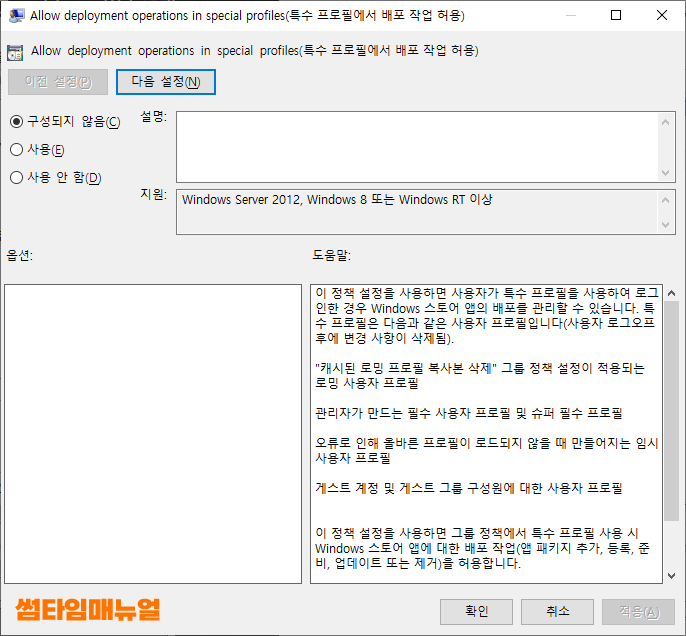Image resolution: width=686 pixels, height=636 pixels.
Task: Confirm with the 확인 button
Action: (476, 611)
